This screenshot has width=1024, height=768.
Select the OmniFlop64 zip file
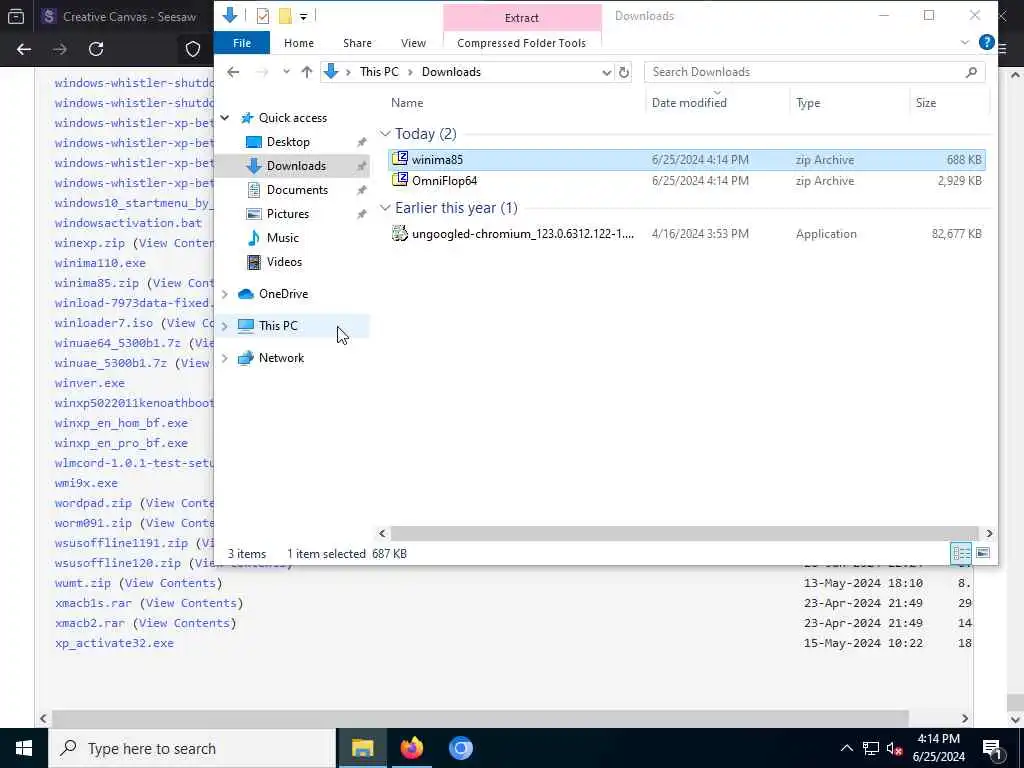tap(686, 181)
